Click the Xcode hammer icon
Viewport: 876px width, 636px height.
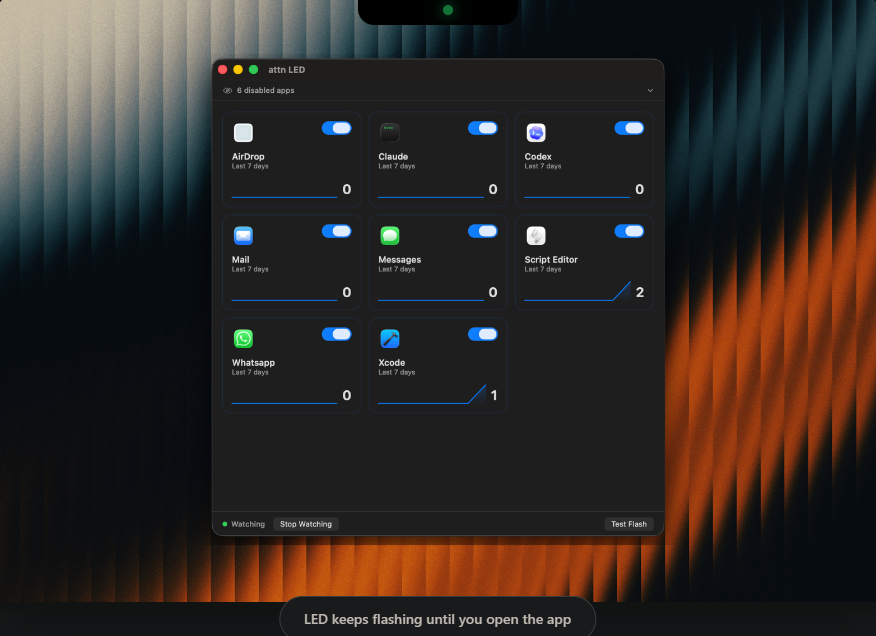tap(389, 338)
